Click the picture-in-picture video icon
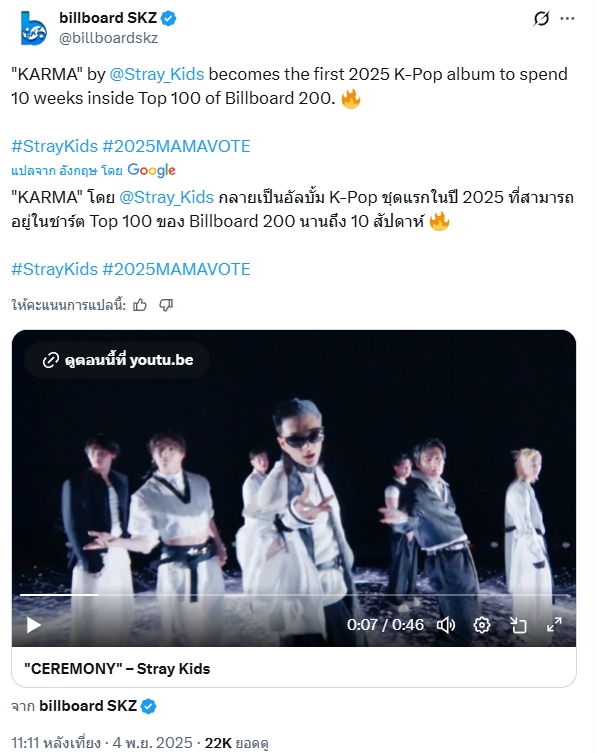Screen dimensions: 598x753 click(518, 625)
